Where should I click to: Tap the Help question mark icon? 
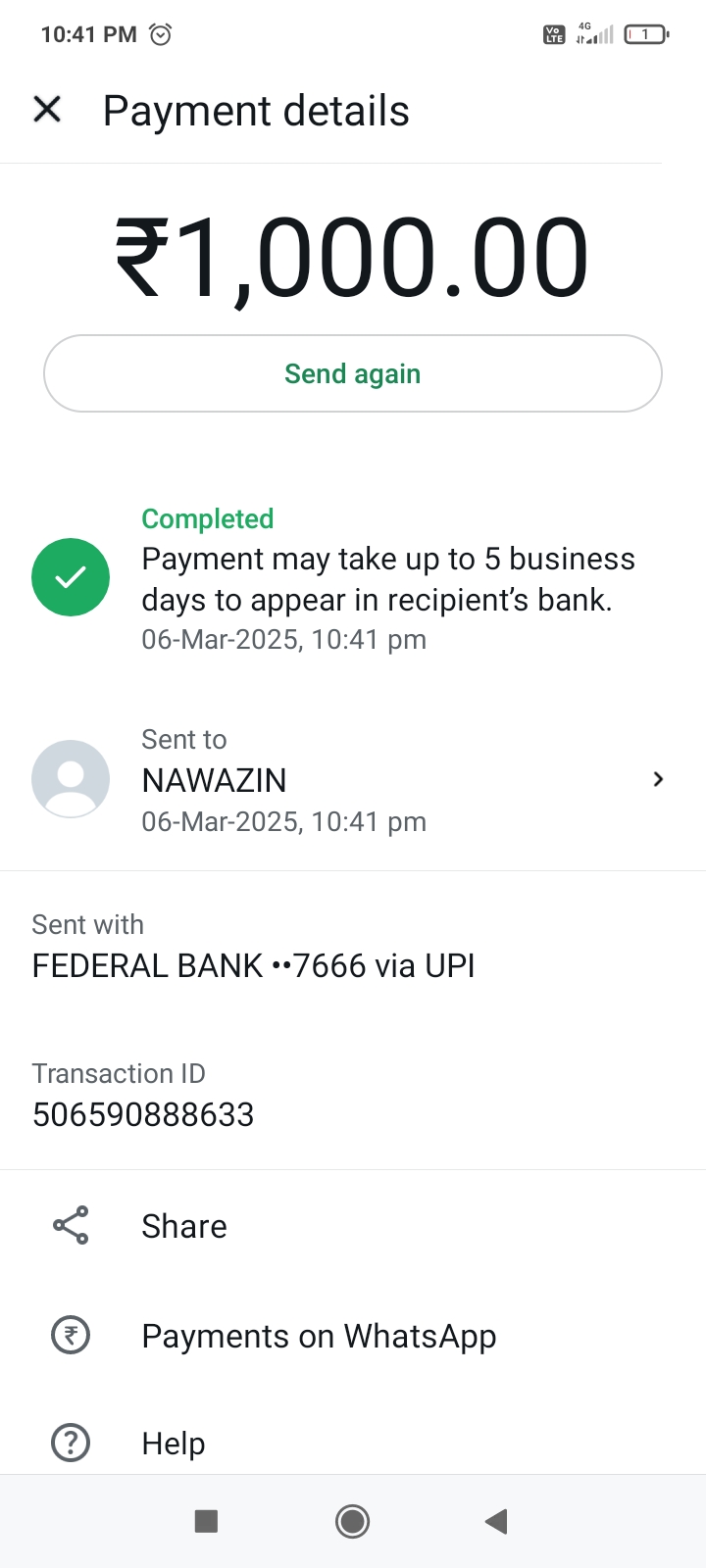[x=71, y=1443]
